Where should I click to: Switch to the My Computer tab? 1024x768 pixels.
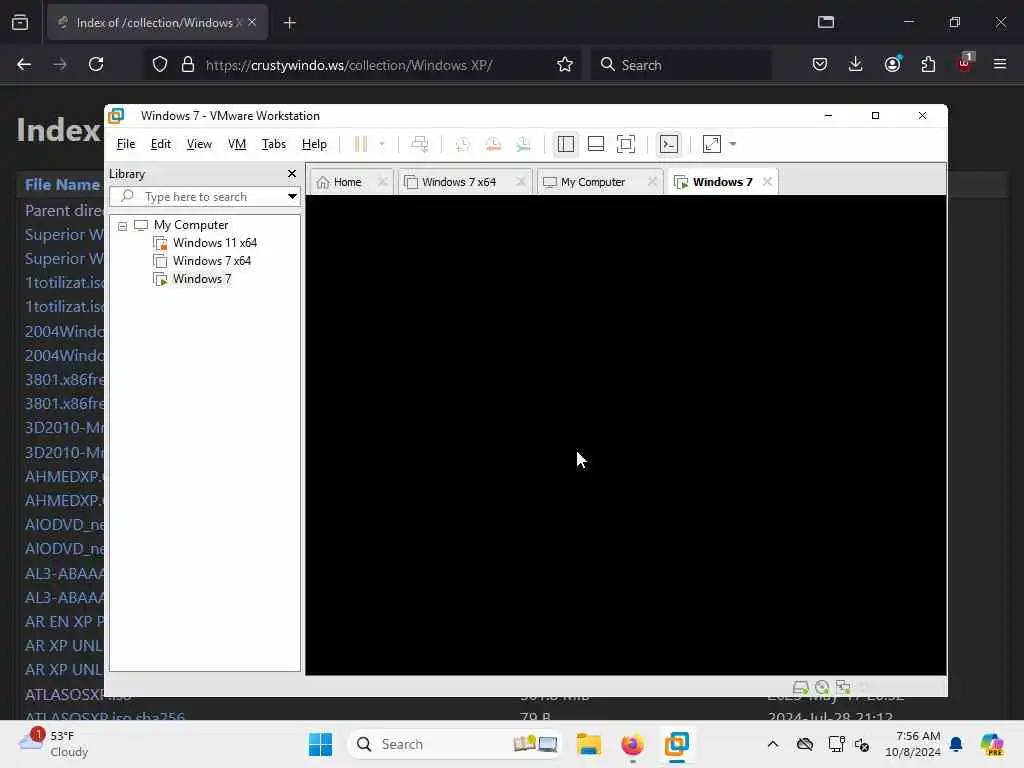tap(592, 182)
